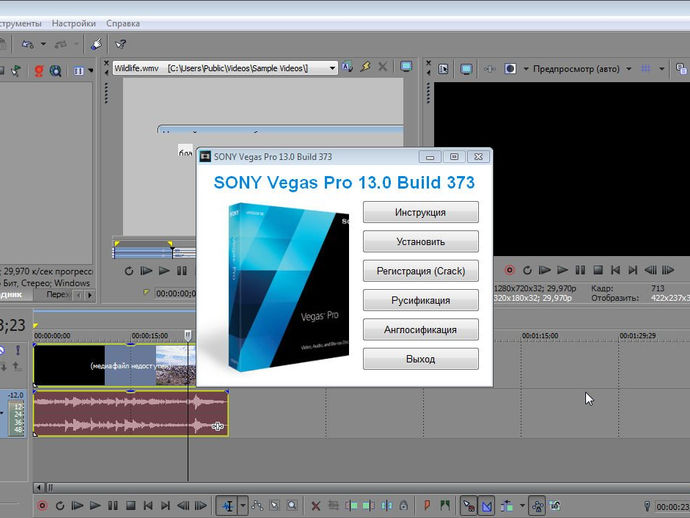Select the Normal Edit tool in timeline toolbar

228,506
